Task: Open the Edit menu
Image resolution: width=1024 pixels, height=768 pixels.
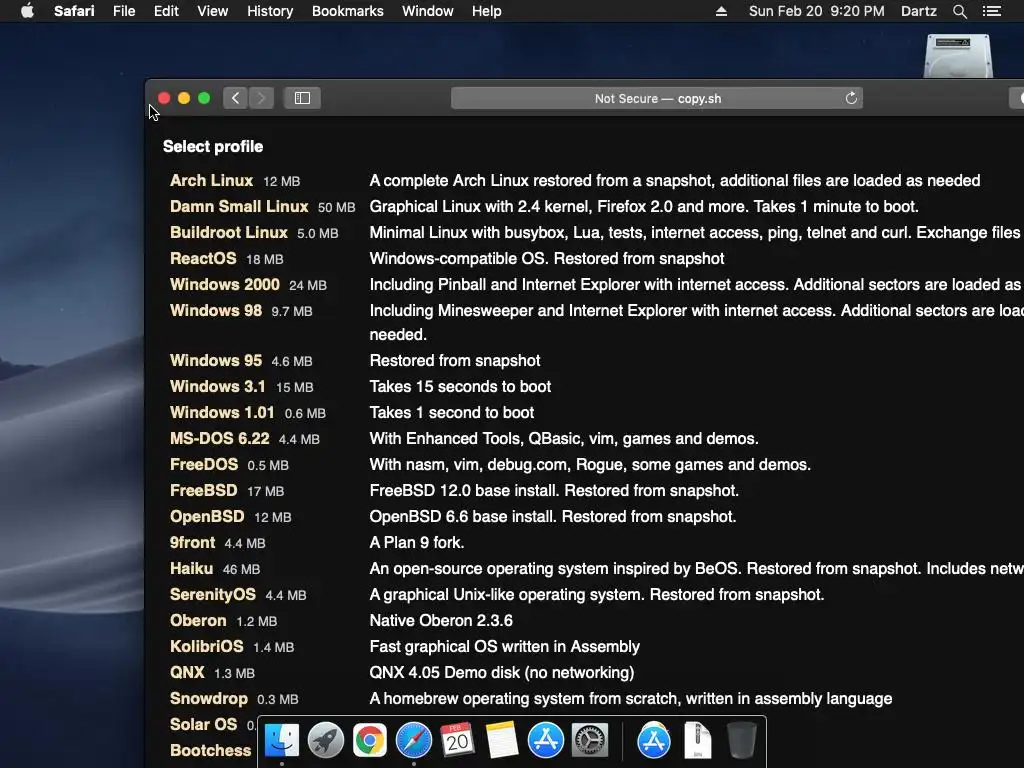Action: [166, 11]
